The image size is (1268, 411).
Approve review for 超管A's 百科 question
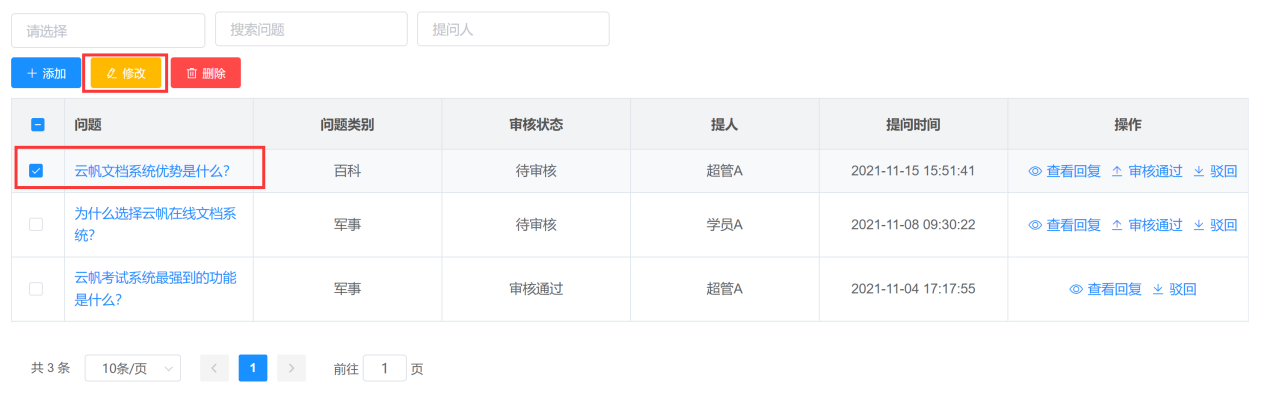click(x=1147, y=171)
